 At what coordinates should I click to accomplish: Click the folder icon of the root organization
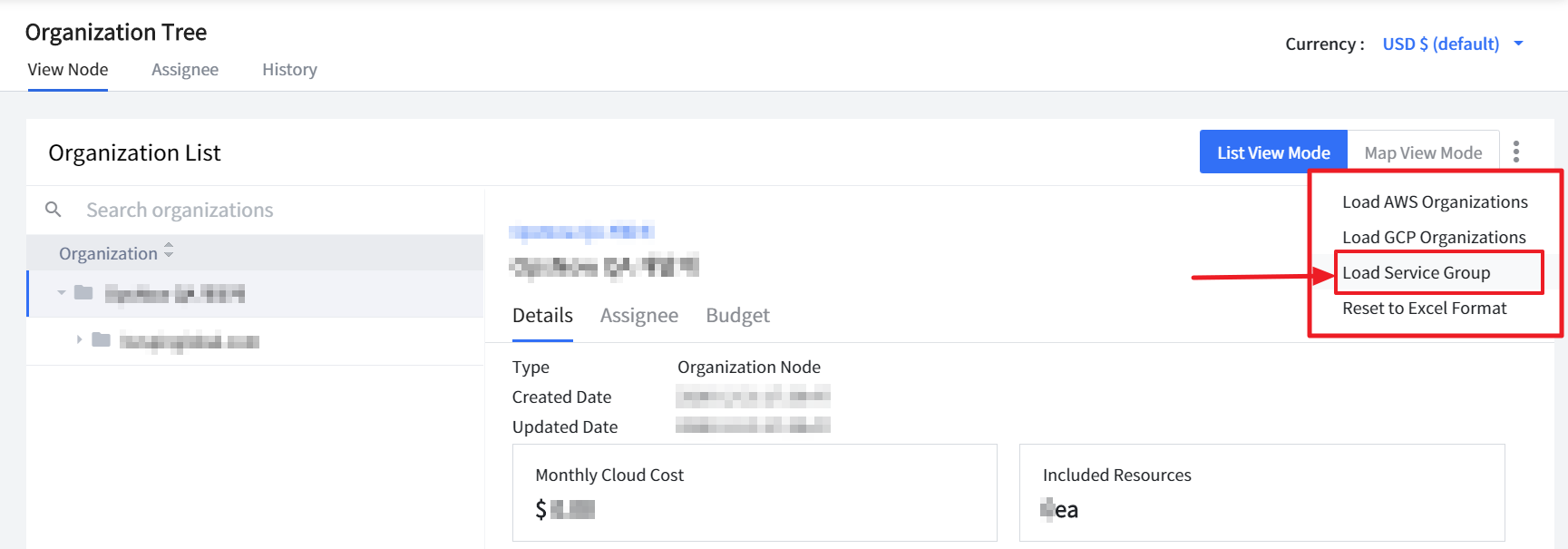click(x=83, y=292)
